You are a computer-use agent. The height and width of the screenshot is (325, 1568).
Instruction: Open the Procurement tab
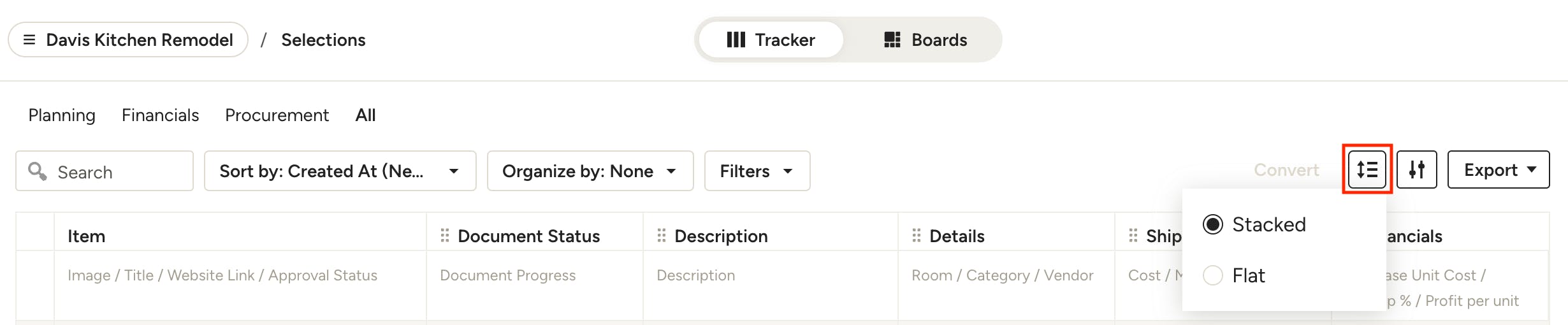point(277,115)
